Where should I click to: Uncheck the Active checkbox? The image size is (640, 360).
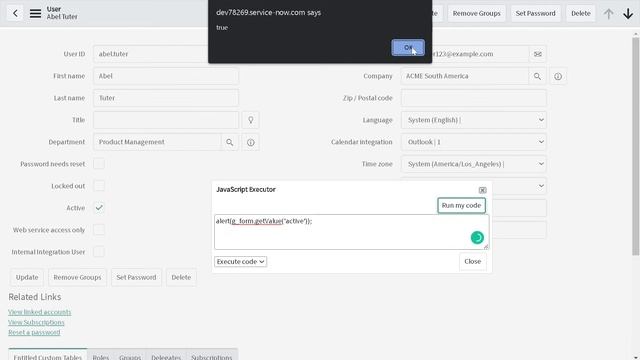[x=99, y=208]
